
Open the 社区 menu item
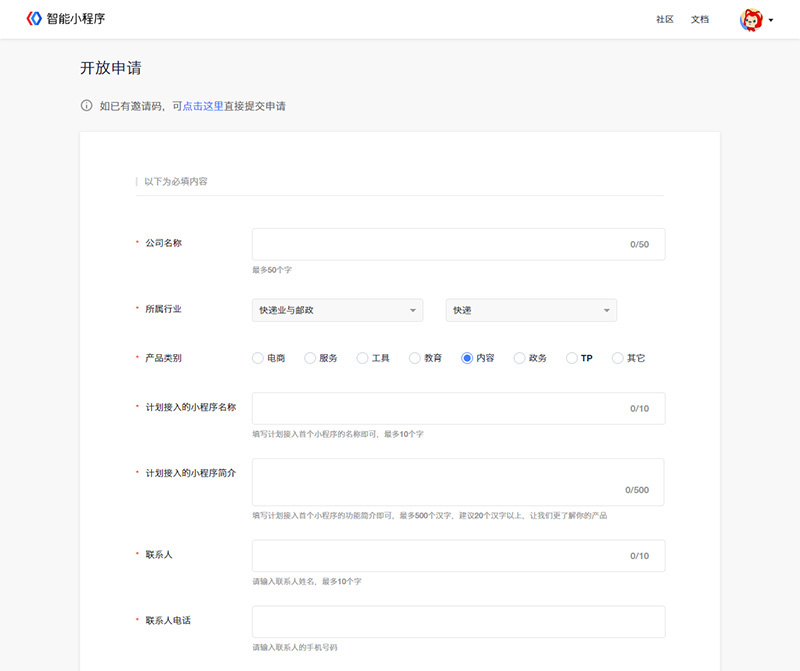664,19
